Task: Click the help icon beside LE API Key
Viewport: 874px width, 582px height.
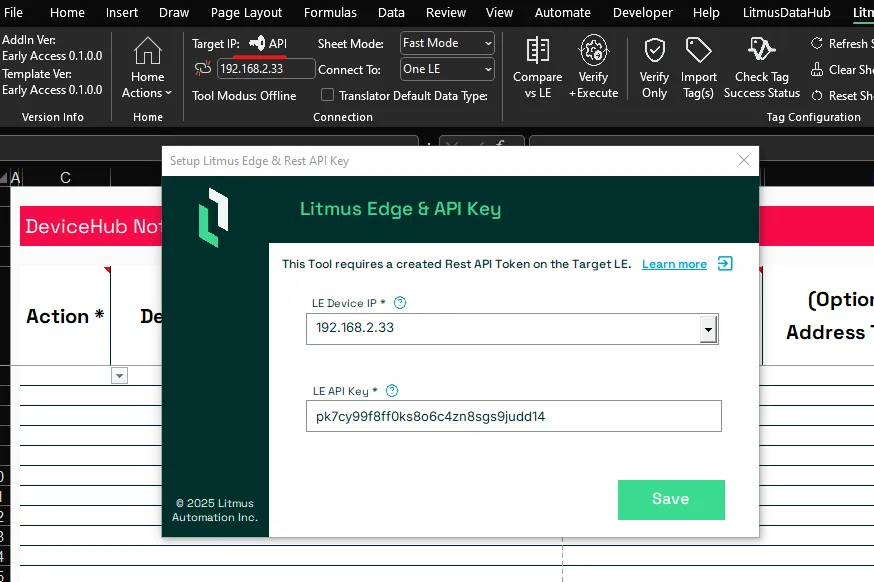Action: pos(392,391)
